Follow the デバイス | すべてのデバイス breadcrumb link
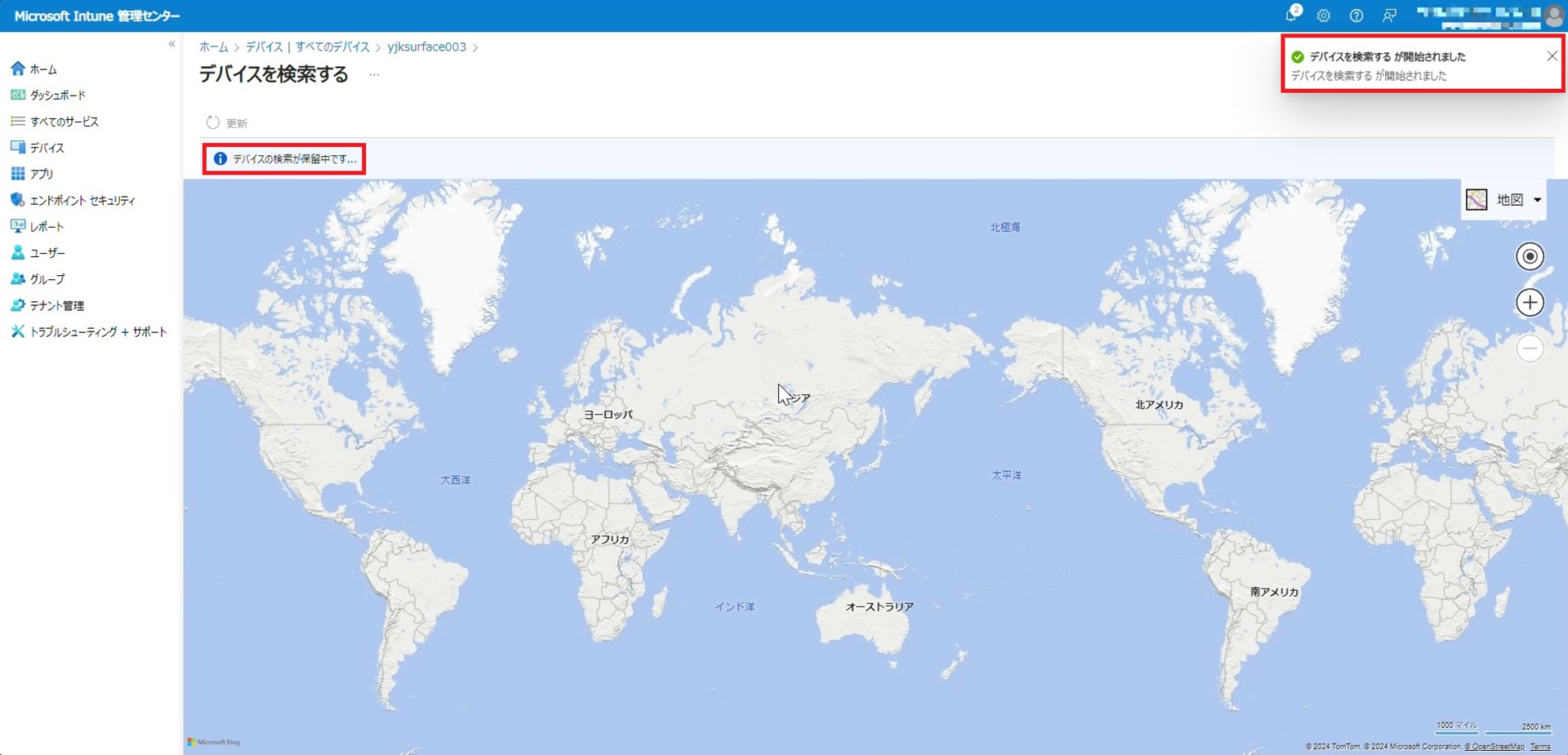 (308, 47)
